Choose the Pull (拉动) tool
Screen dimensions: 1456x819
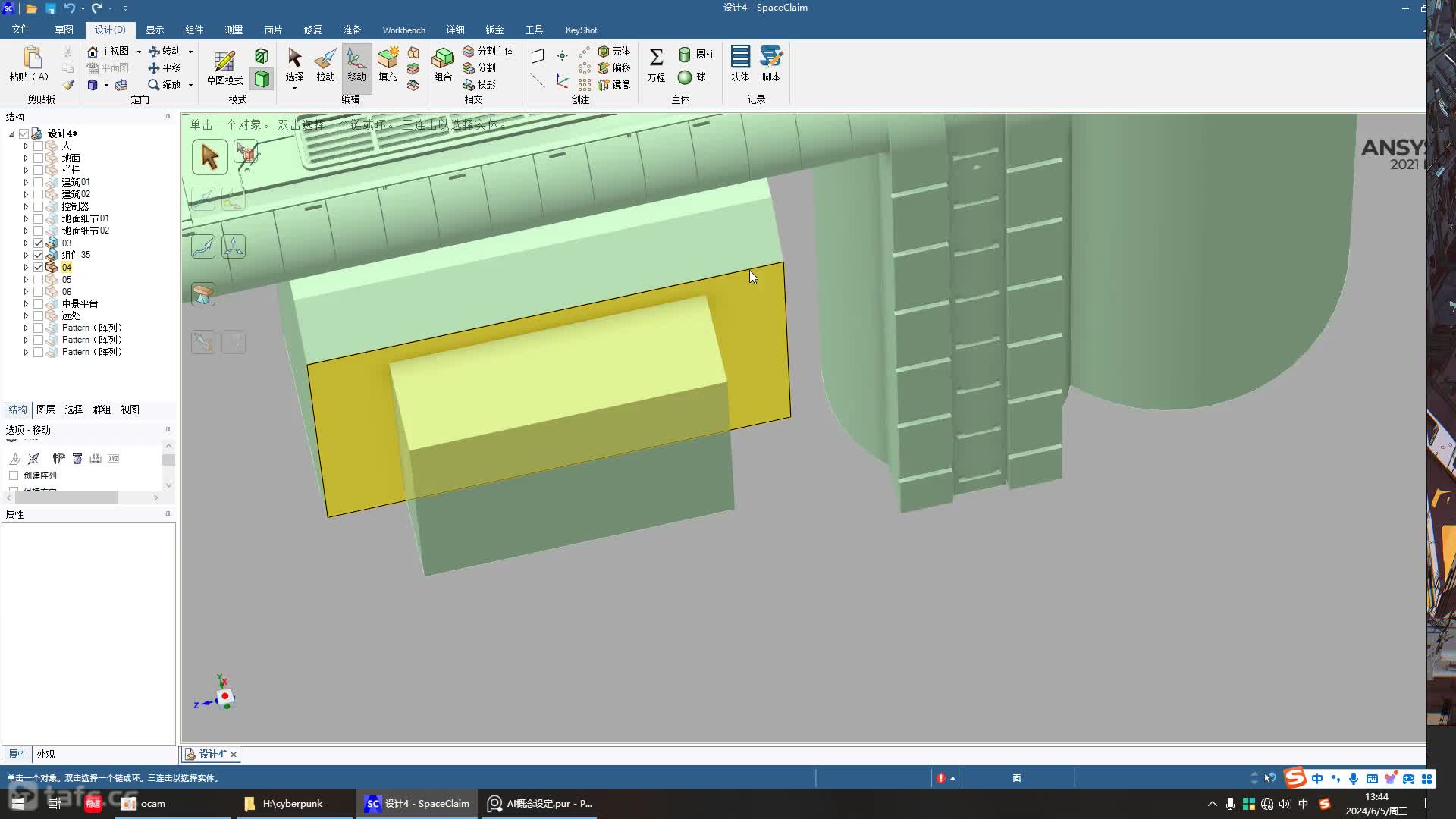pyautogui.click(x=325, y=64)
